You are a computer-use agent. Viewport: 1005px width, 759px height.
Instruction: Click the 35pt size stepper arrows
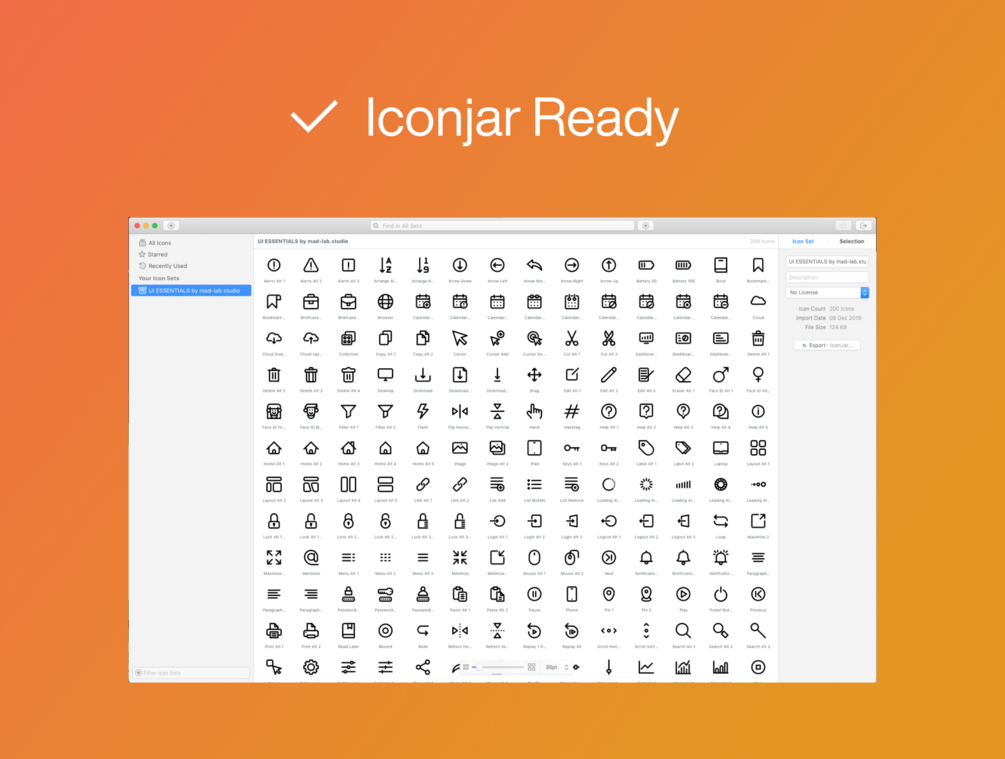tap(566, 667)
